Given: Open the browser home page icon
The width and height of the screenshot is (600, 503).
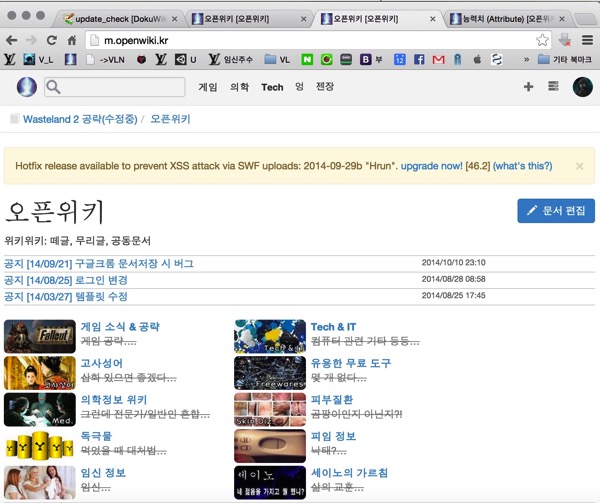Looking at the screenshot, I should pyautogui.click(x=72, y=40).
